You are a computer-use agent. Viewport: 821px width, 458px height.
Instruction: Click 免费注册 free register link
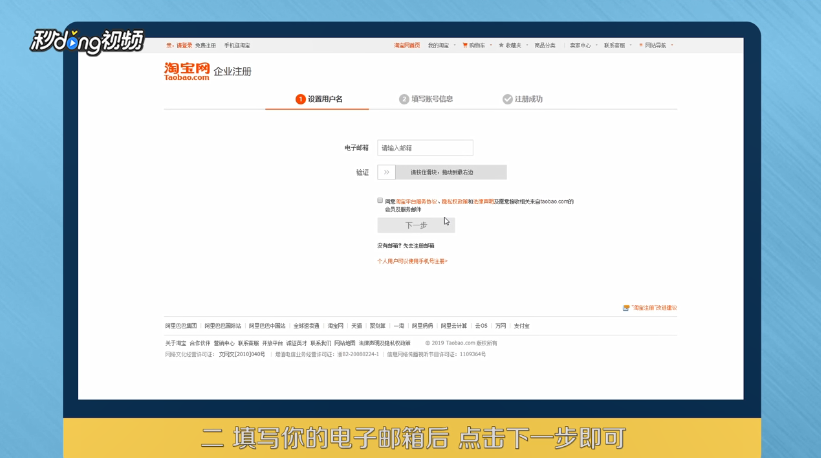pos(205,46)
